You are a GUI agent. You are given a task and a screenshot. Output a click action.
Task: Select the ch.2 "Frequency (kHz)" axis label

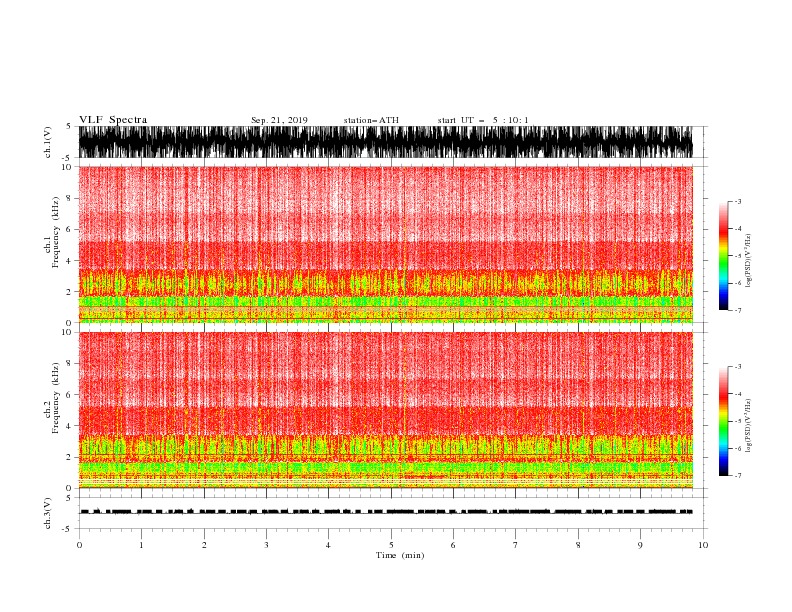coord(56,398)
